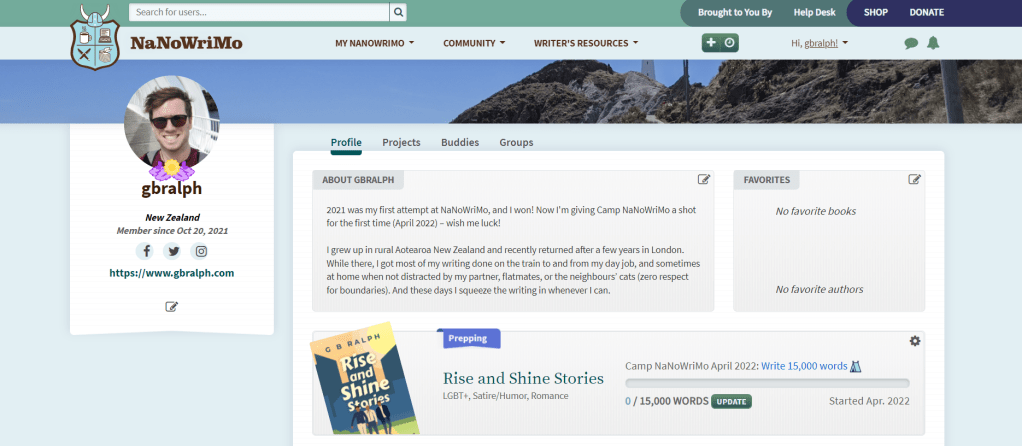The height and width of the screenshot is (446, 1022).
Task: Edit the About gbralph section
Action: (704, 179)
